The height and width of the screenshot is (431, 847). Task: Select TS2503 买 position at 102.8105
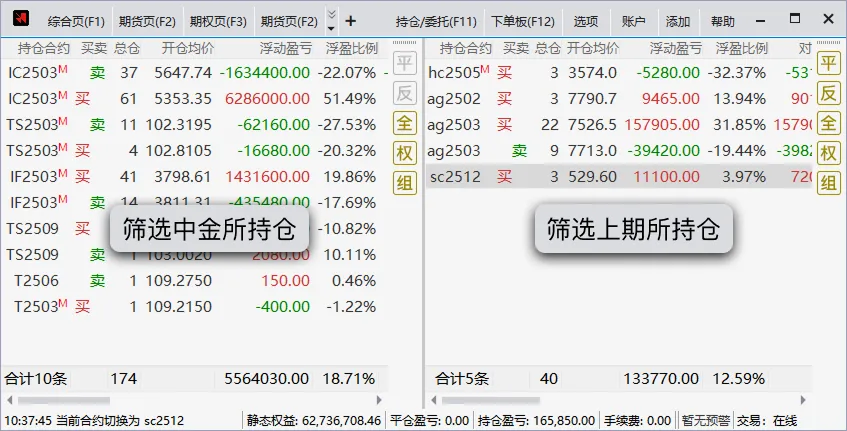click(x=194, y=150)
